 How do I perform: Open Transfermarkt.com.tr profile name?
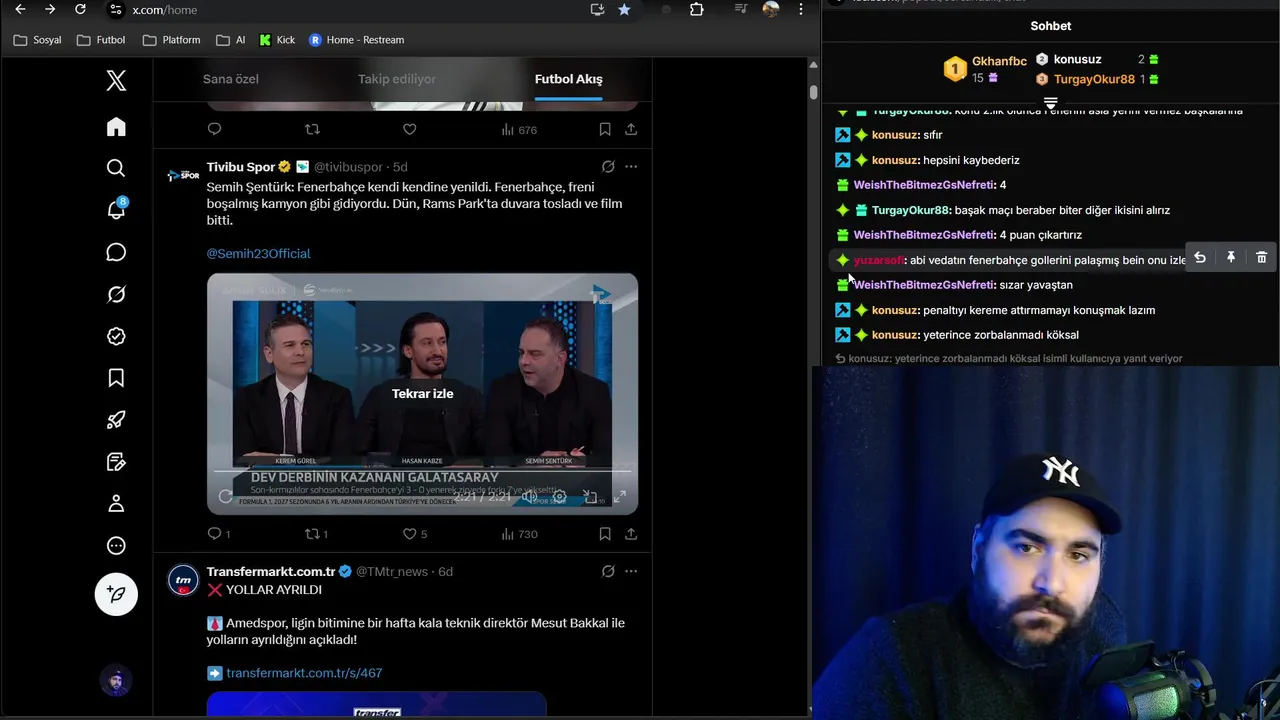pyautogui.click(x=271, y=572)
